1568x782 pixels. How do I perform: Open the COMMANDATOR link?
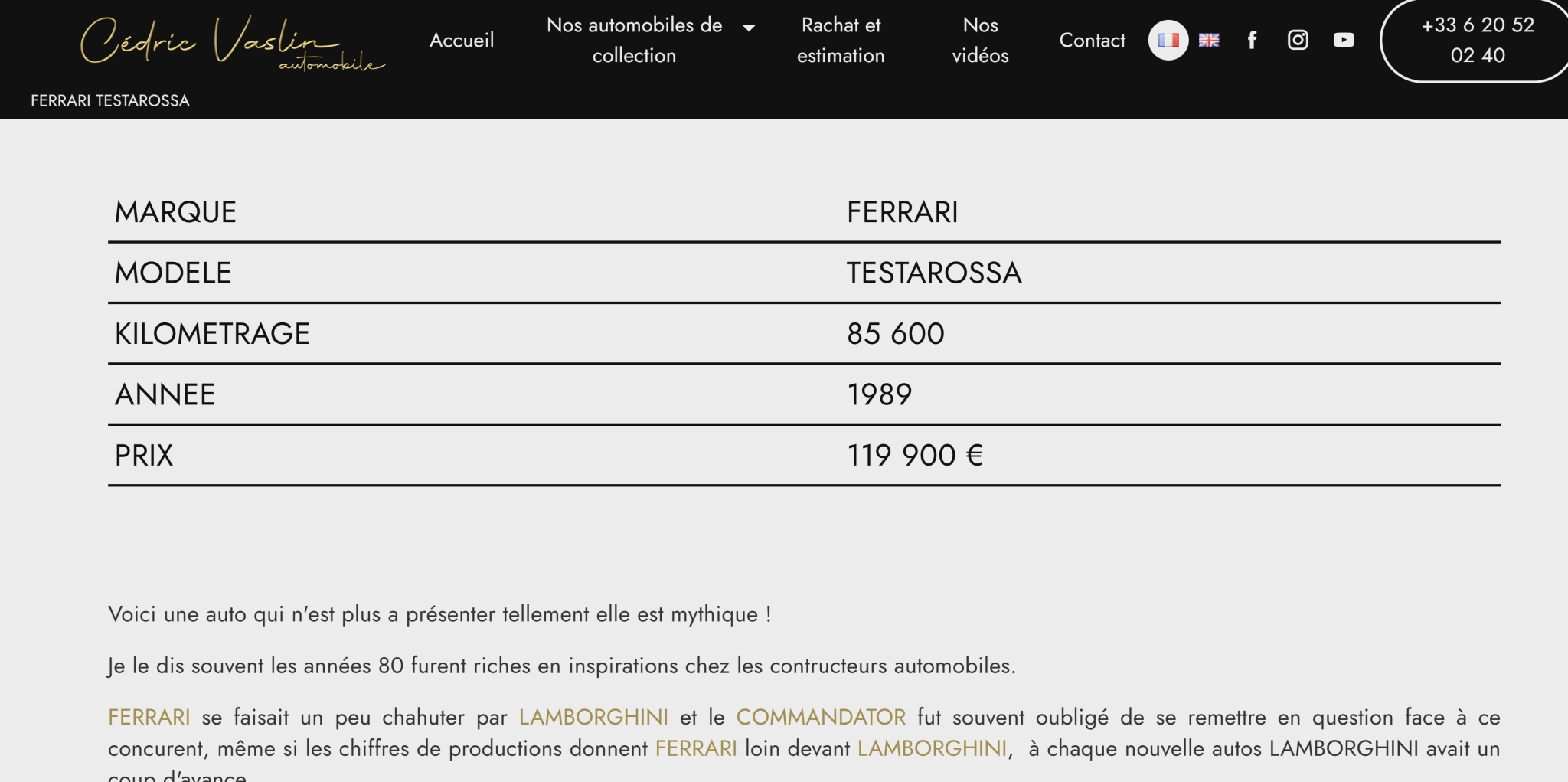(821, 717)
